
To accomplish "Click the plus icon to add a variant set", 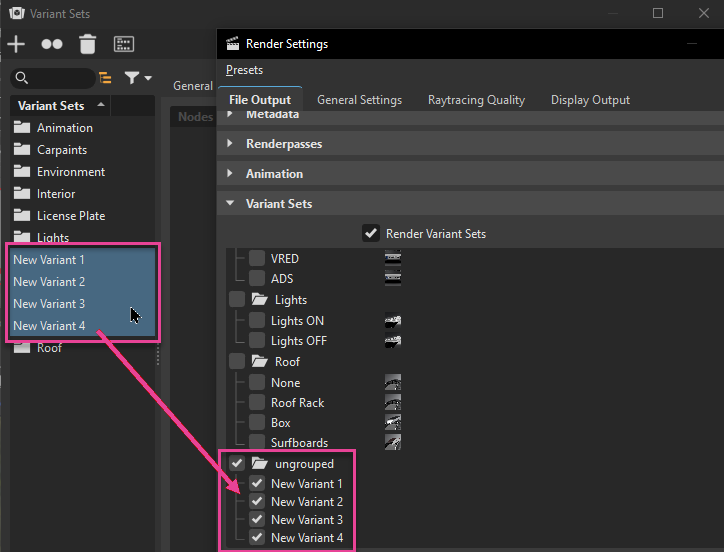I will tap(16, 44).
